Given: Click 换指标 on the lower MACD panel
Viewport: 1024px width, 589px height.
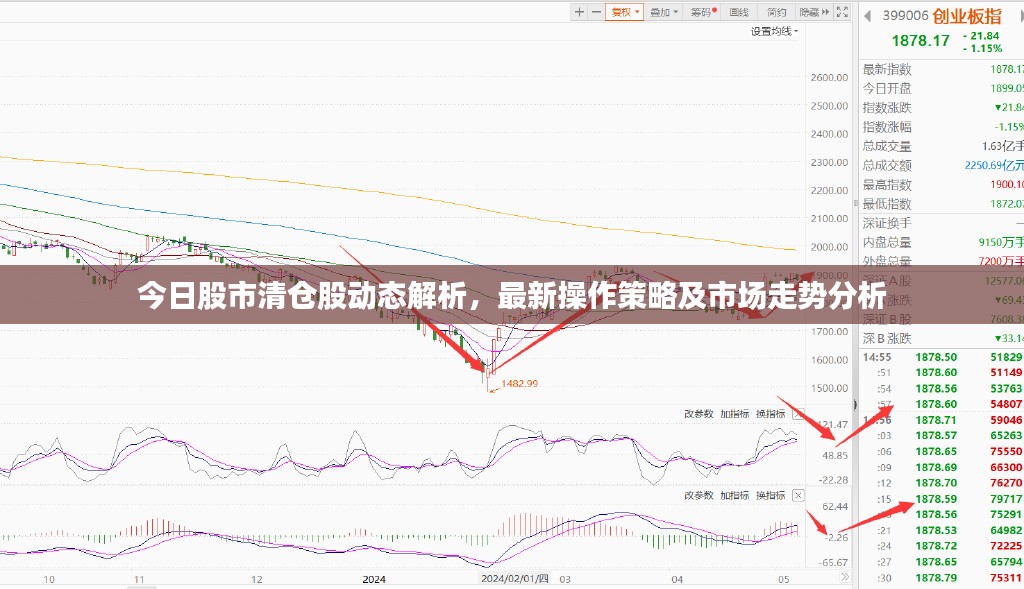Looking at the screenshot, I should 770,496.
